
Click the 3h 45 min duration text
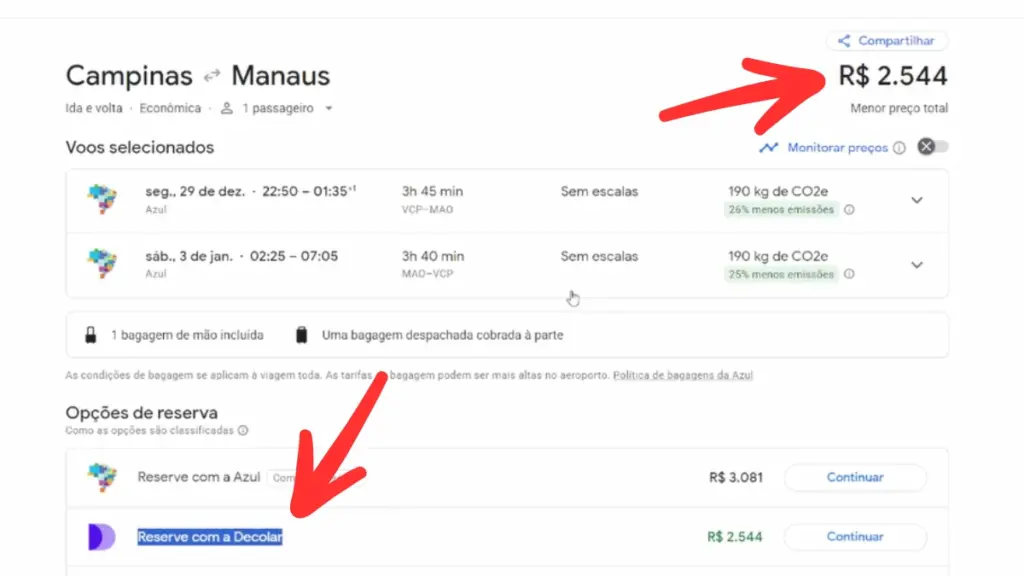point(432,191)
